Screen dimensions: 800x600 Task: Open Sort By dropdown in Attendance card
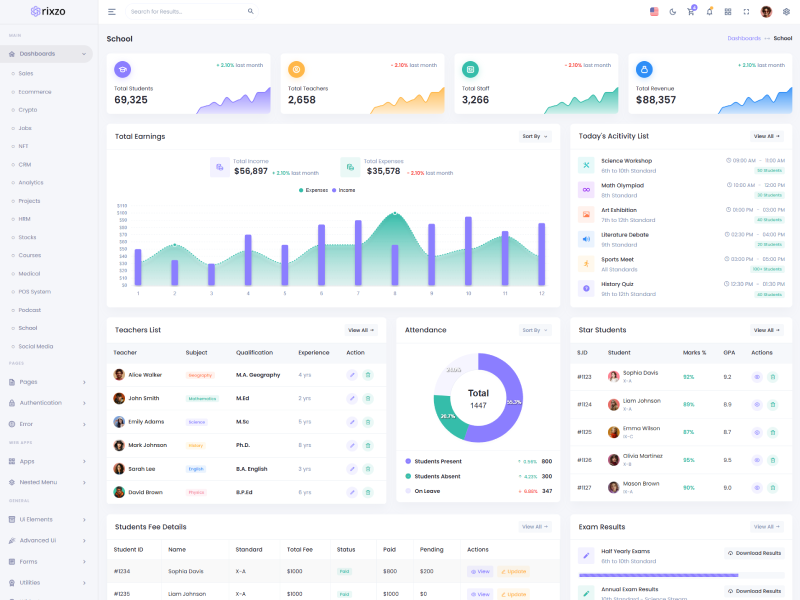(x=535, y=330)
